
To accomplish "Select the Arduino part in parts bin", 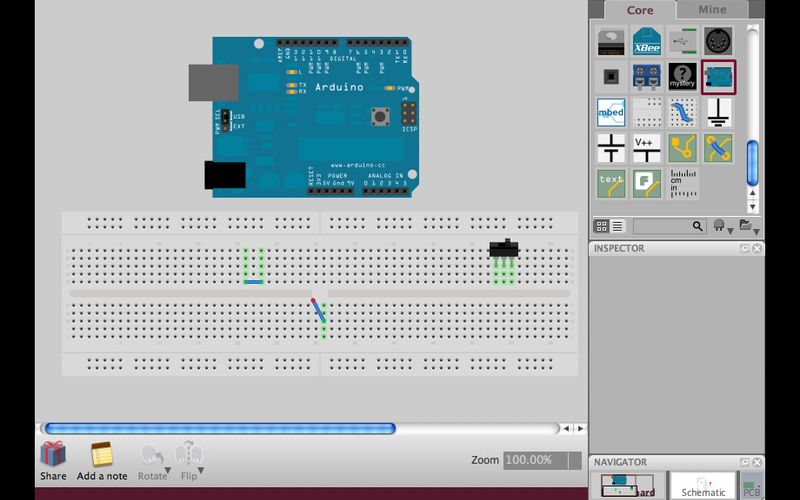I will pos(718,77).
